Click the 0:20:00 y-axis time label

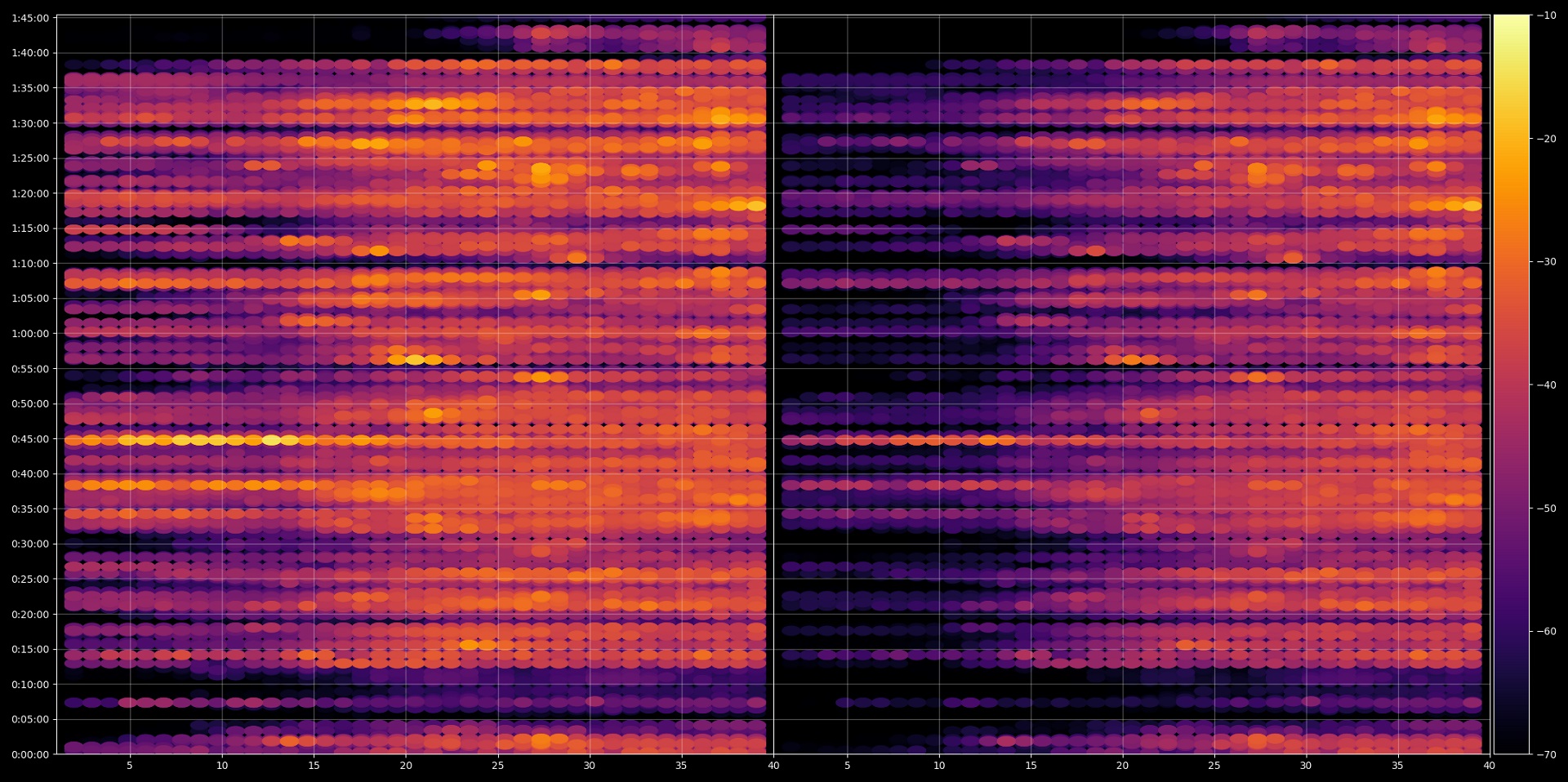click(30, 615)
